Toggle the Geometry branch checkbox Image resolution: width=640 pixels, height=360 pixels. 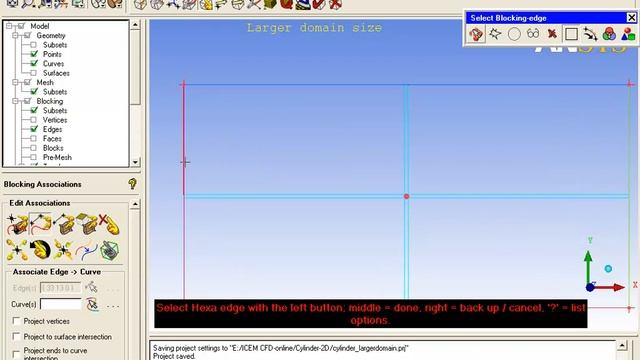click(x=27, y=36)
